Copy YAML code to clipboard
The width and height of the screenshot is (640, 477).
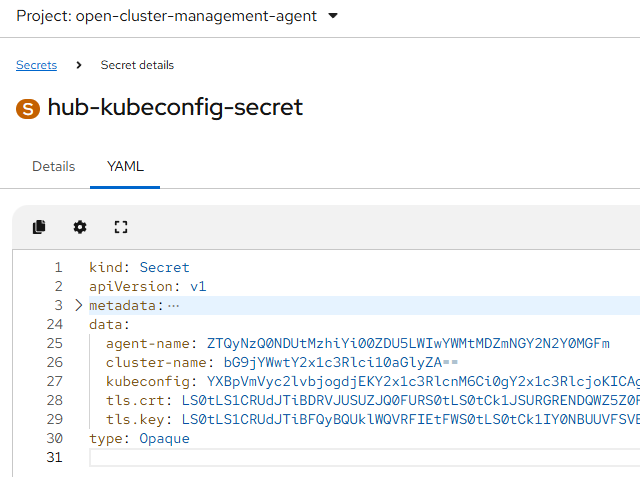click(39, 227)
